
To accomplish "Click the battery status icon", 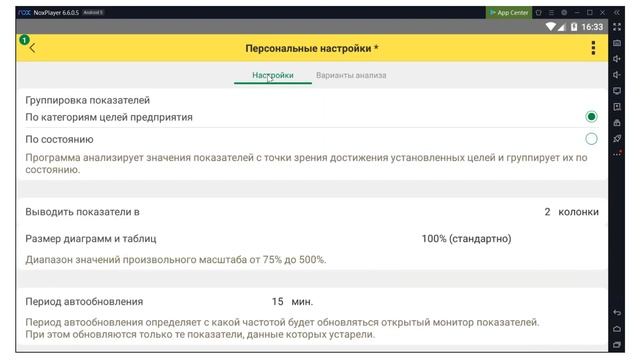I will coord(574,27).
